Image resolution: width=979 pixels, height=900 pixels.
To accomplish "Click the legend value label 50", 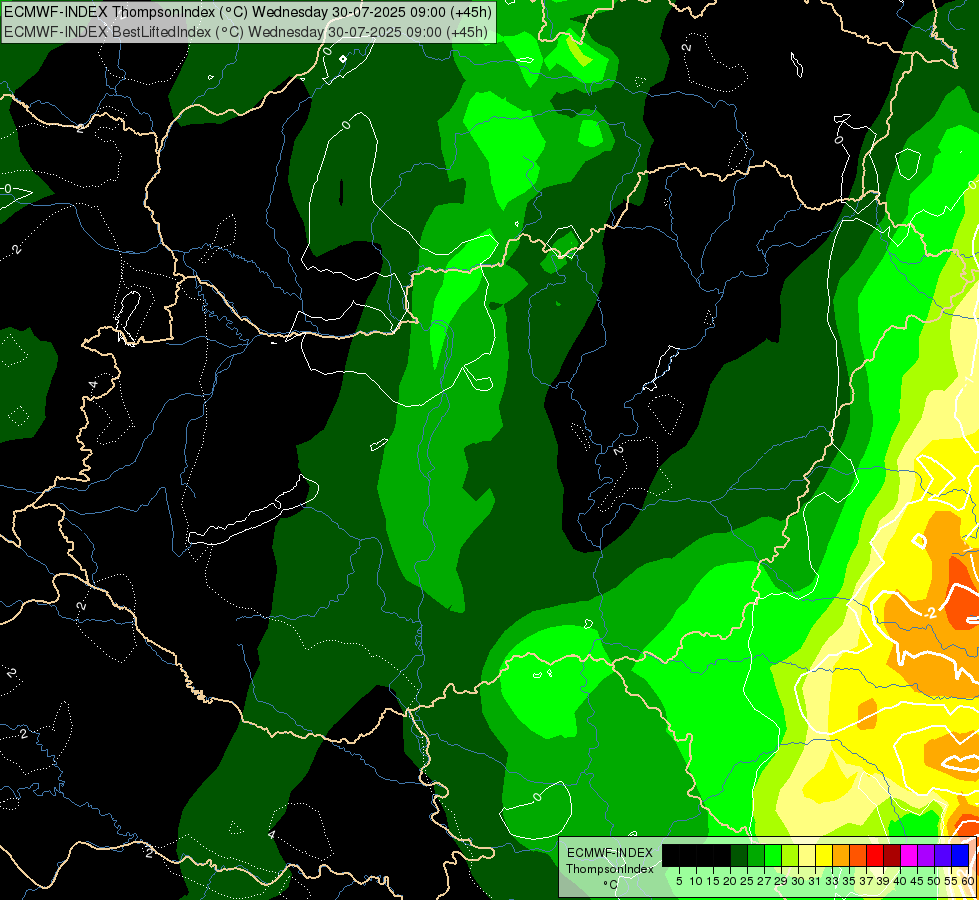I will pos(935,881).
